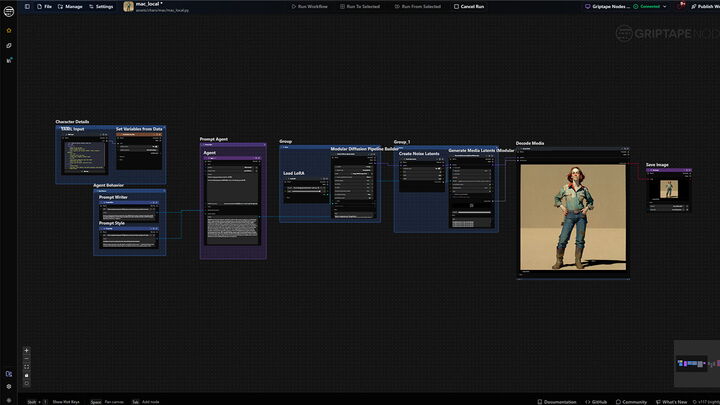Zoom out with the canvas minus button

[x=26, y=359]
